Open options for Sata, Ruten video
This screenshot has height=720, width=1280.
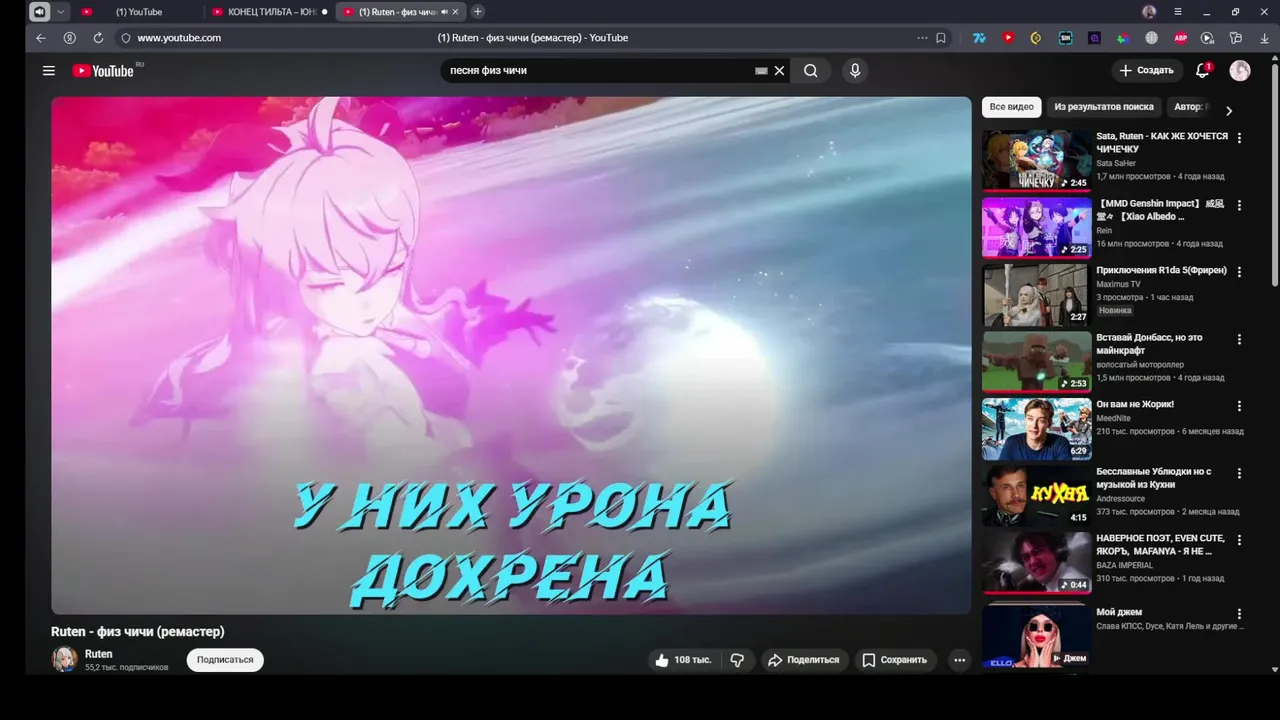coord(1239,138)
